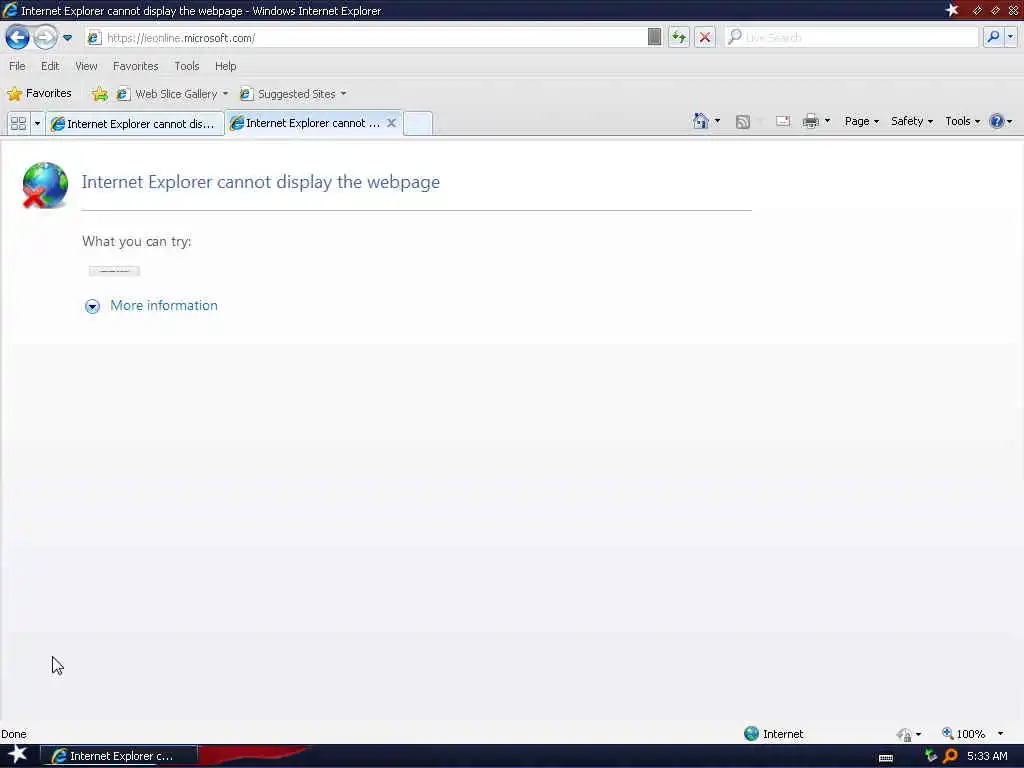Open a new tab with blank tab button
Image resolution: width=1024 pixels, height=768 pixels.
point(418,123)
